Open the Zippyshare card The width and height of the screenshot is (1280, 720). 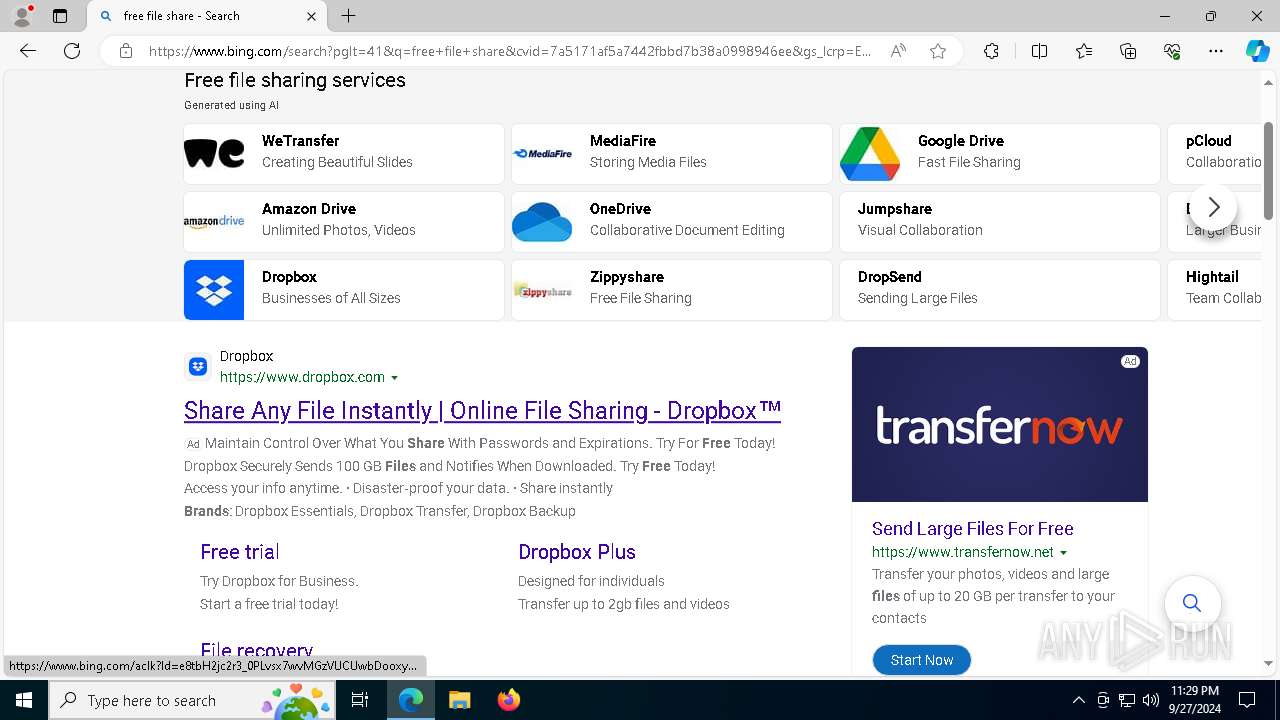coord(672,290)
